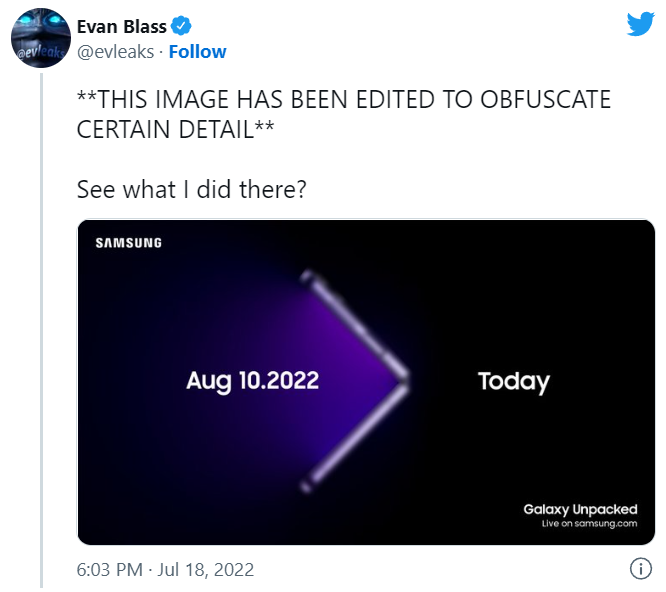Open the 6:03 PM Jul 18, 2022 timestamp
The width and height of the screenshot is (666, 592).
[165, 570]
